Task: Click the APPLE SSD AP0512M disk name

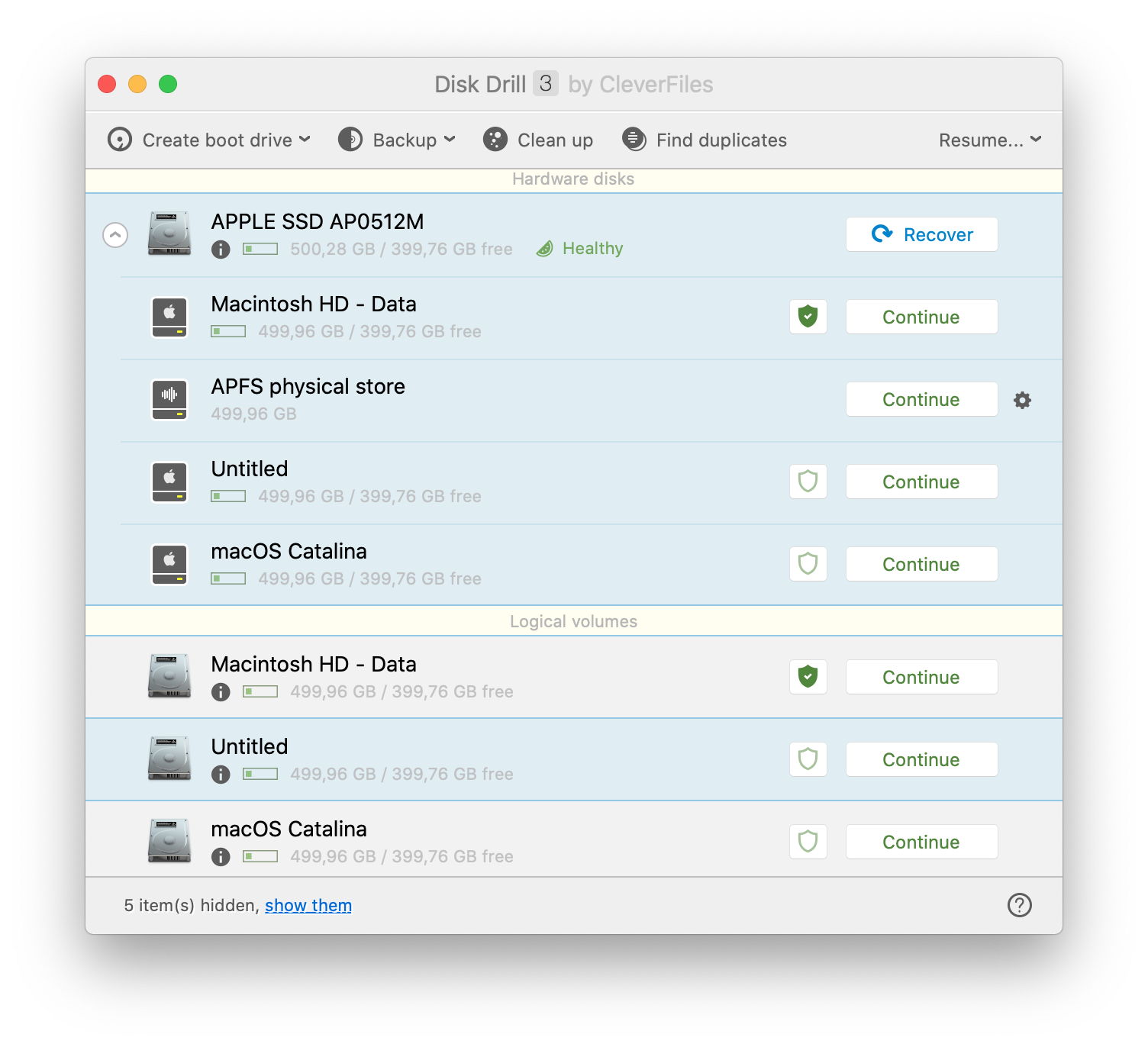Action: 318,221
